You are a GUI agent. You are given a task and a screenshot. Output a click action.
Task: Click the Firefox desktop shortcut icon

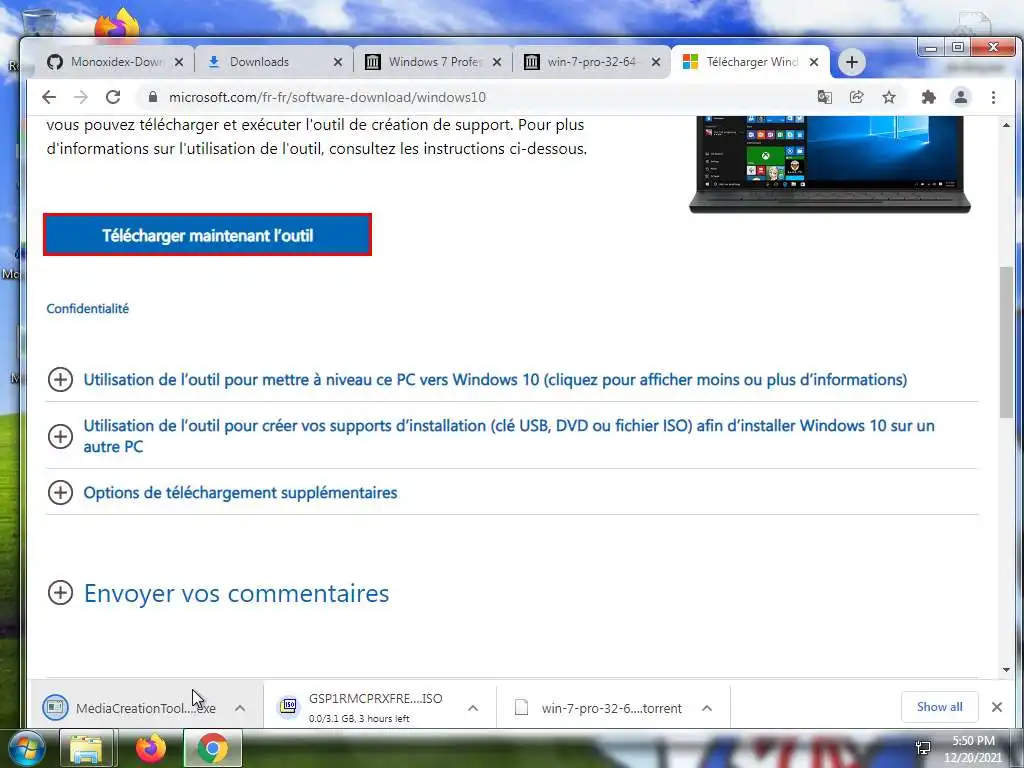(x=118, y=25)
